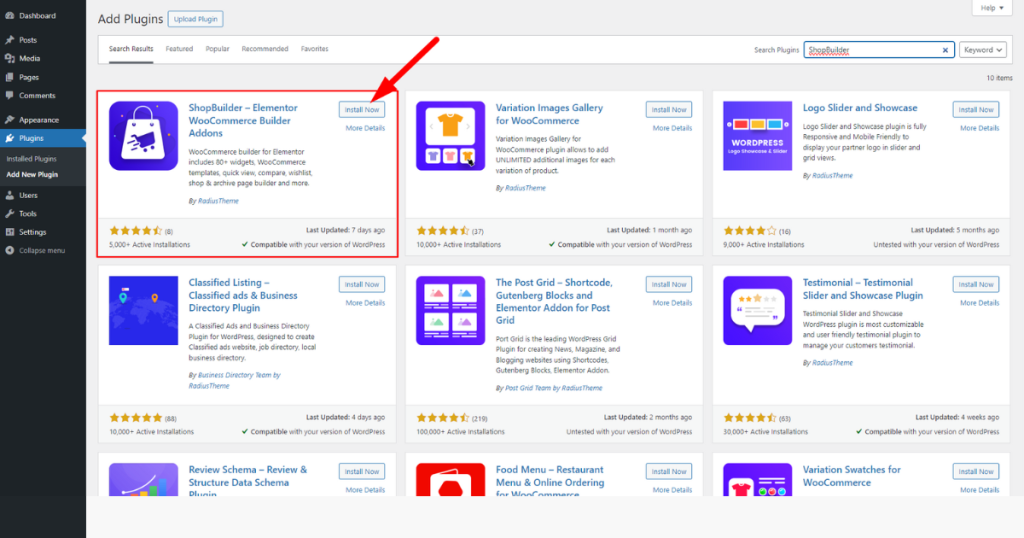Open the Keyword search type dropdown
The width and height of the screenshot is (1024, 538).
click(x=982, y=50)
